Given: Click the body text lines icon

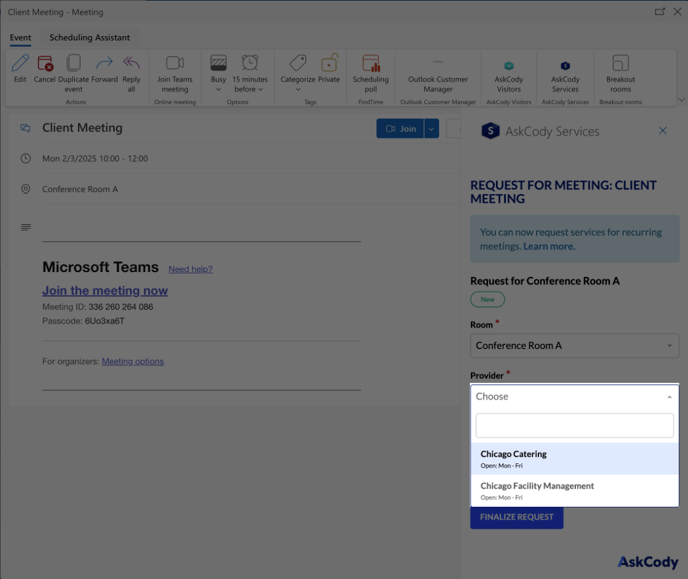Looking at the screenshot, I should coord(26,227).
